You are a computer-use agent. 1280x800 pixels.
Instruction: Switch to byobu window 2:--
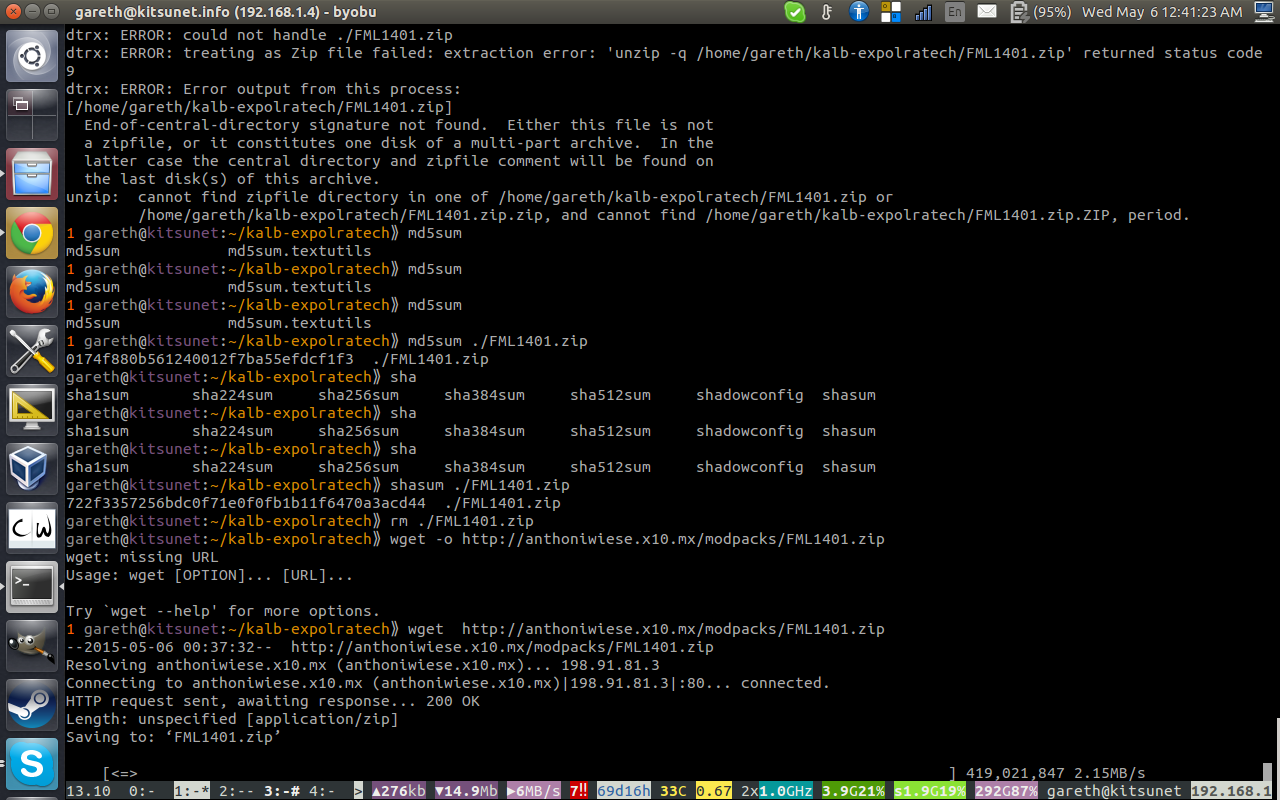point(237,791)
